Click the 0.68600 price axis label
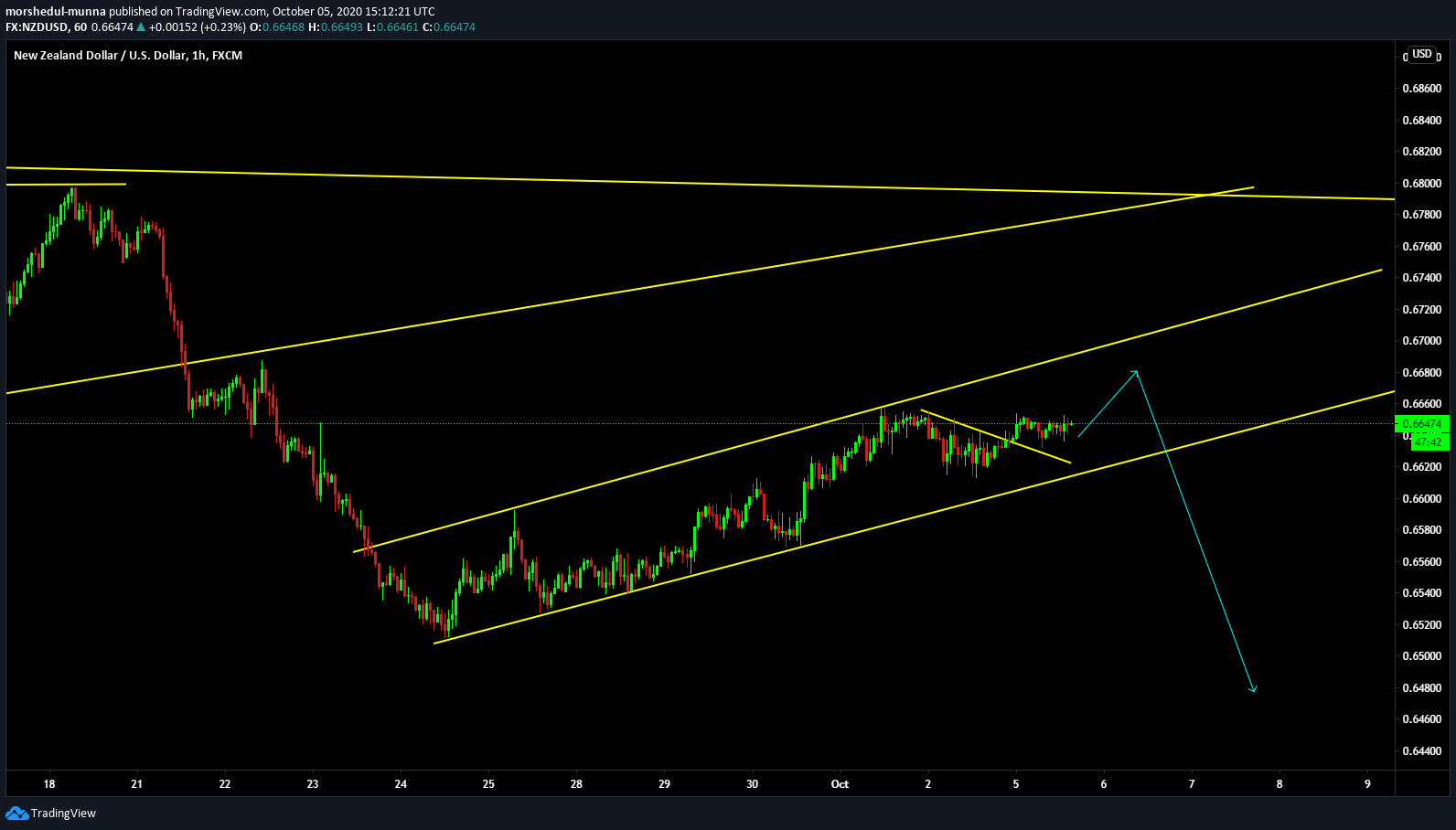This screenshot has width=1456, height=830. point(1421,89)
